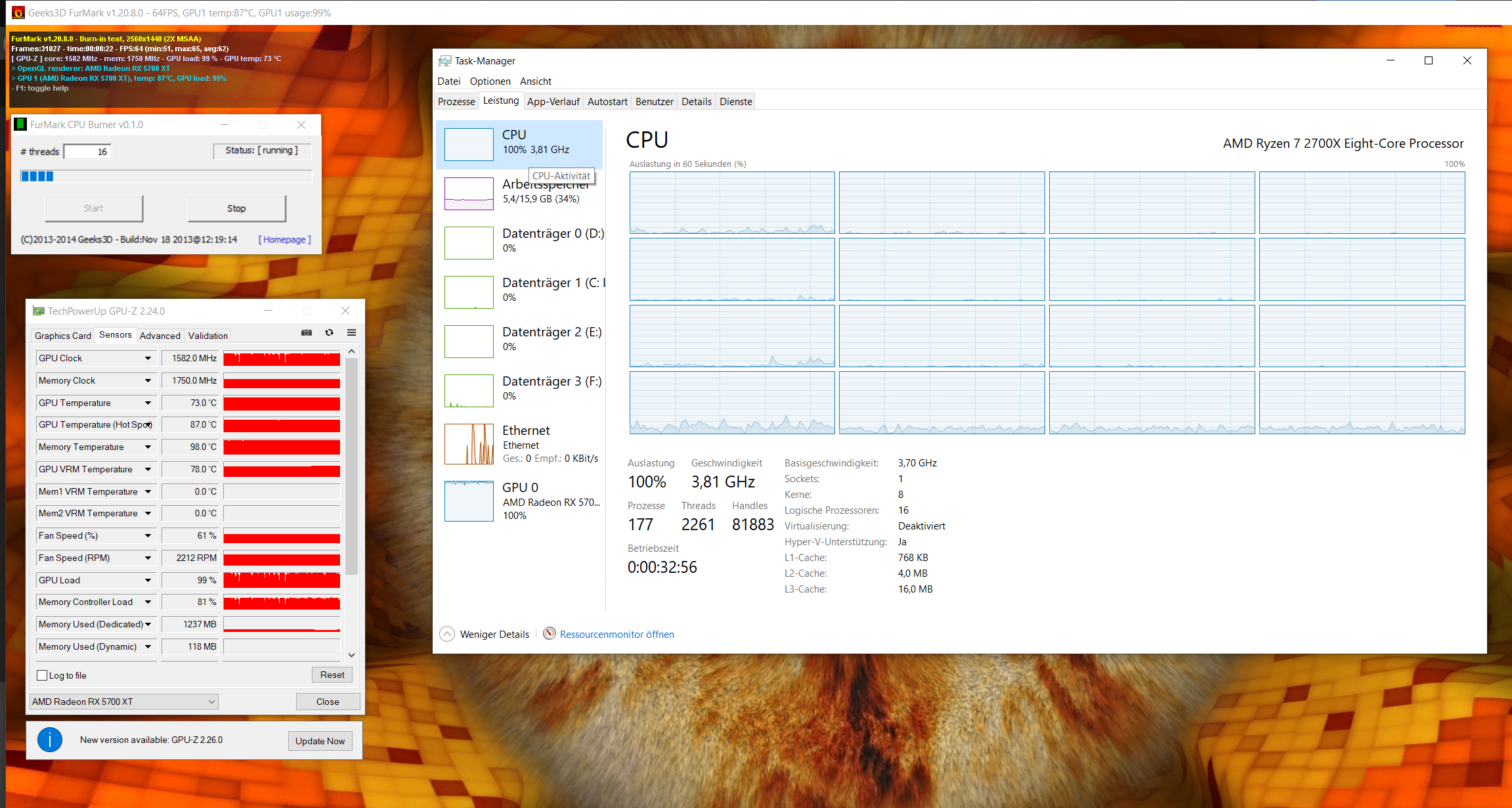
Task: Open the Optionen menu in Task-Manager
Action: point(490,81)
